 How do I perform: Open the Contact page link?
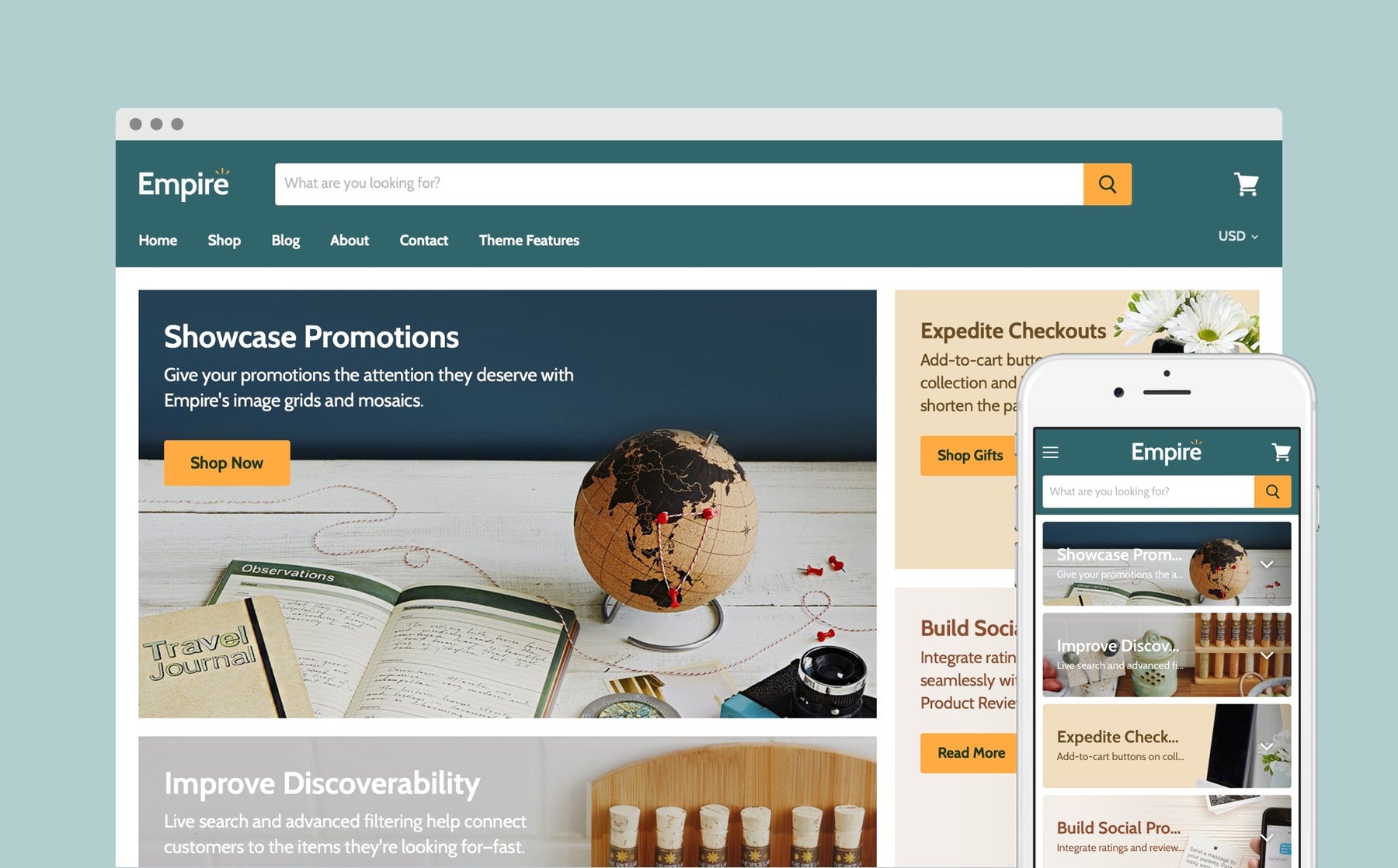click(423, 241)
